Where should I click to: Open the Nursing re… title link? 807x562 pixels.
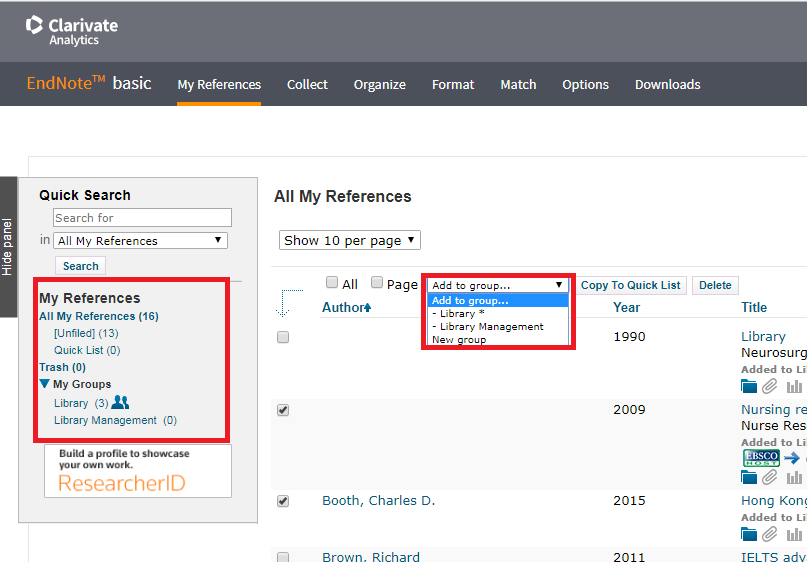[774, 409]
